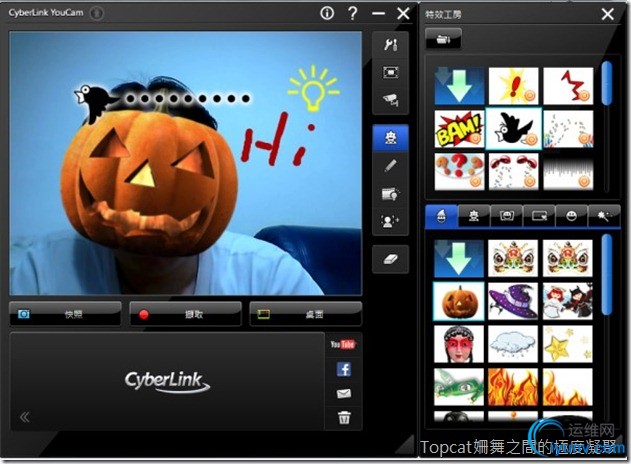
Task: Select the green frog mask gadget
Action: 459,387
